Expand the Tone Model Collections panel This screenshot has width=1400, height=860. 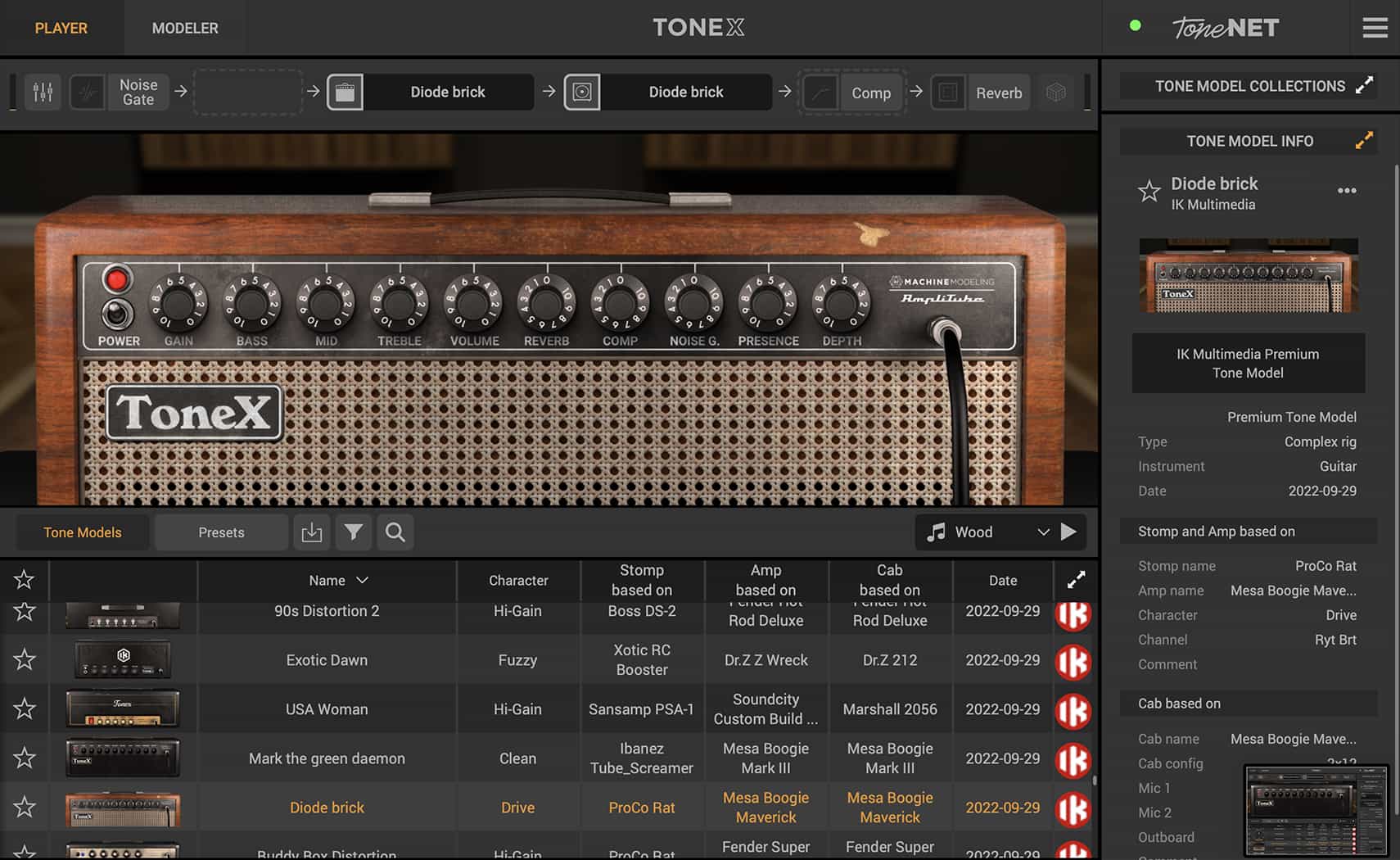click(x=1365, y=85)
